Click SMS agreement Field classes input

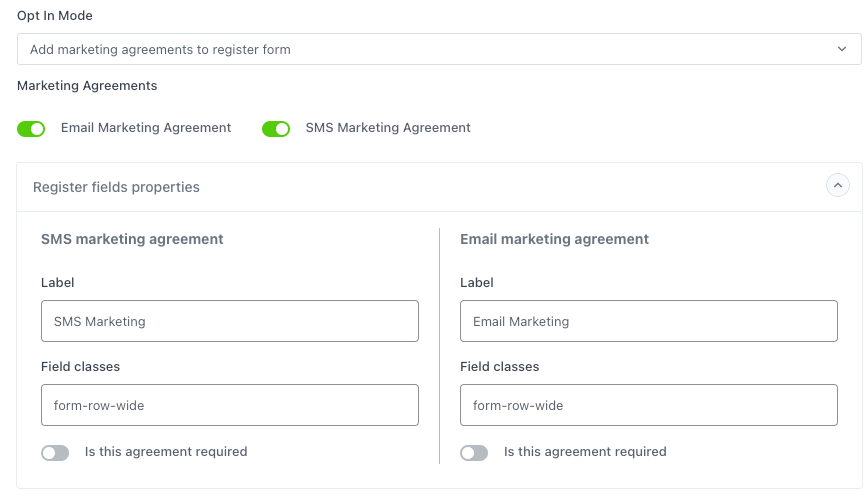pos(230,405)
